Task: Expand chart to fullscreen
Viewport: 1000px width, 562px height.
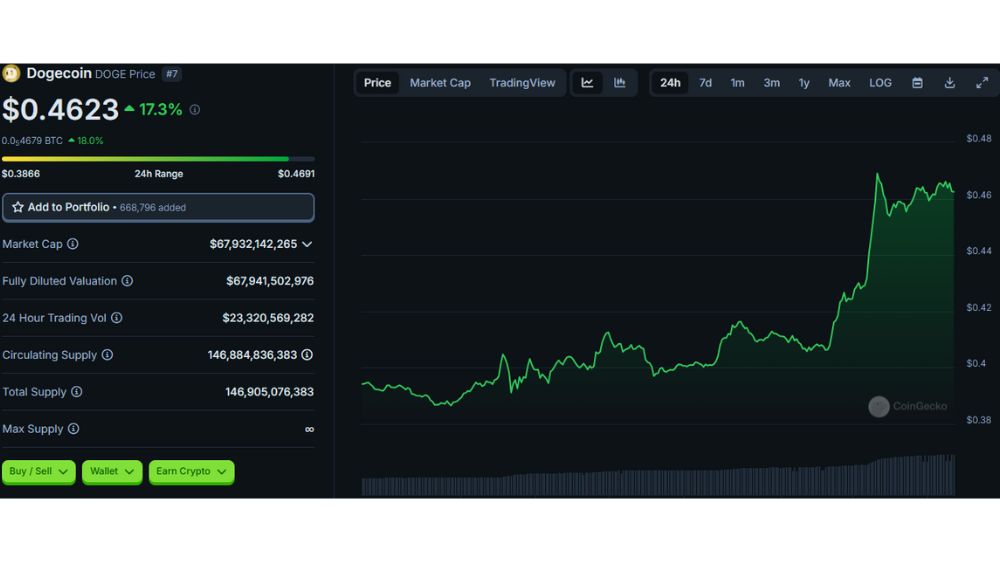Action: (x=981, y=83)
